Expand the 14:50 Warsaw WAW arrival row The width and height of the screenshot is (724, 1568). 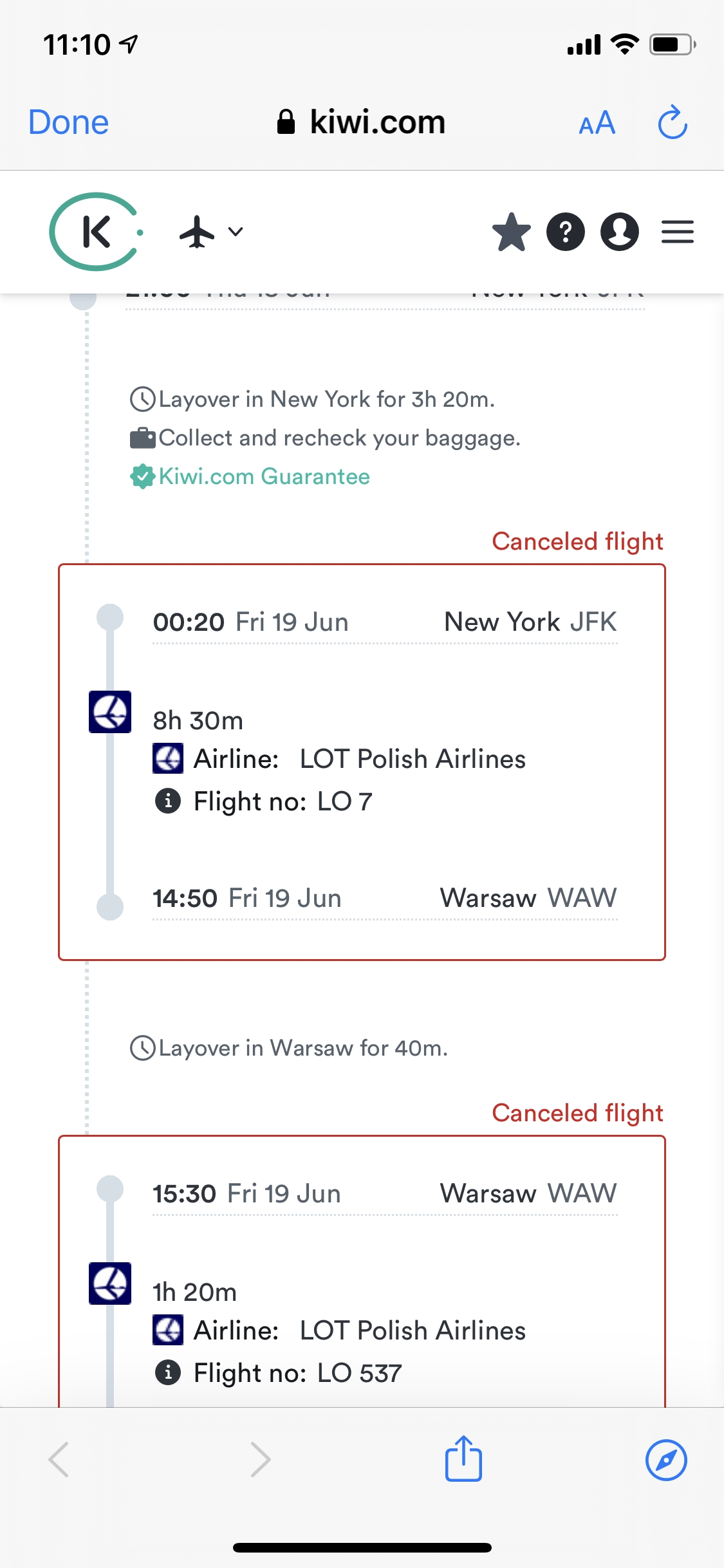click(384, 899)
